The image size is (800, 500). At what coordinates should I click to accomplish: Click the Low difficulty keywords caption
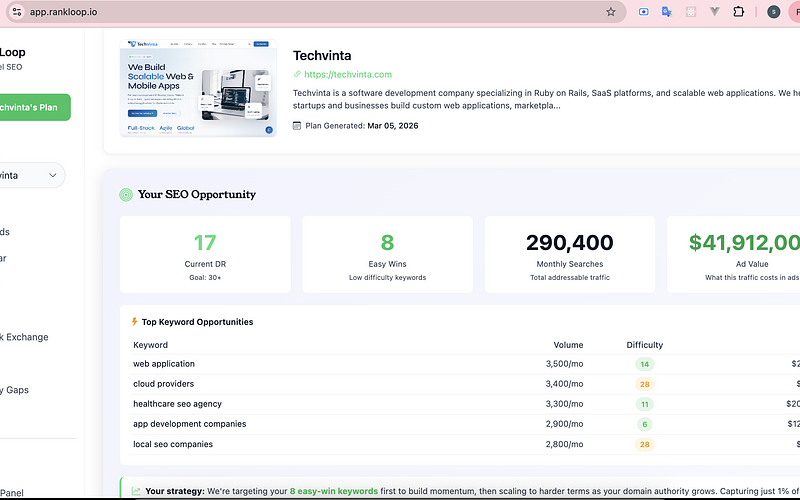[x=387, y=278]
